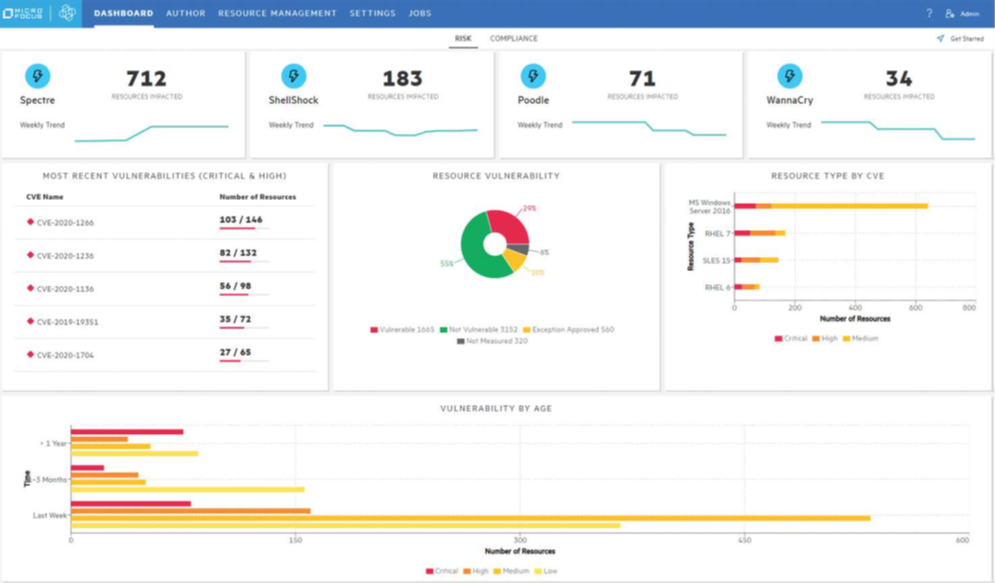Image resolution: width=995 pixels, height=583 pixels.
Task: Toggle Not Vulnerable legend entry
Action: click(x=479, y=329)
